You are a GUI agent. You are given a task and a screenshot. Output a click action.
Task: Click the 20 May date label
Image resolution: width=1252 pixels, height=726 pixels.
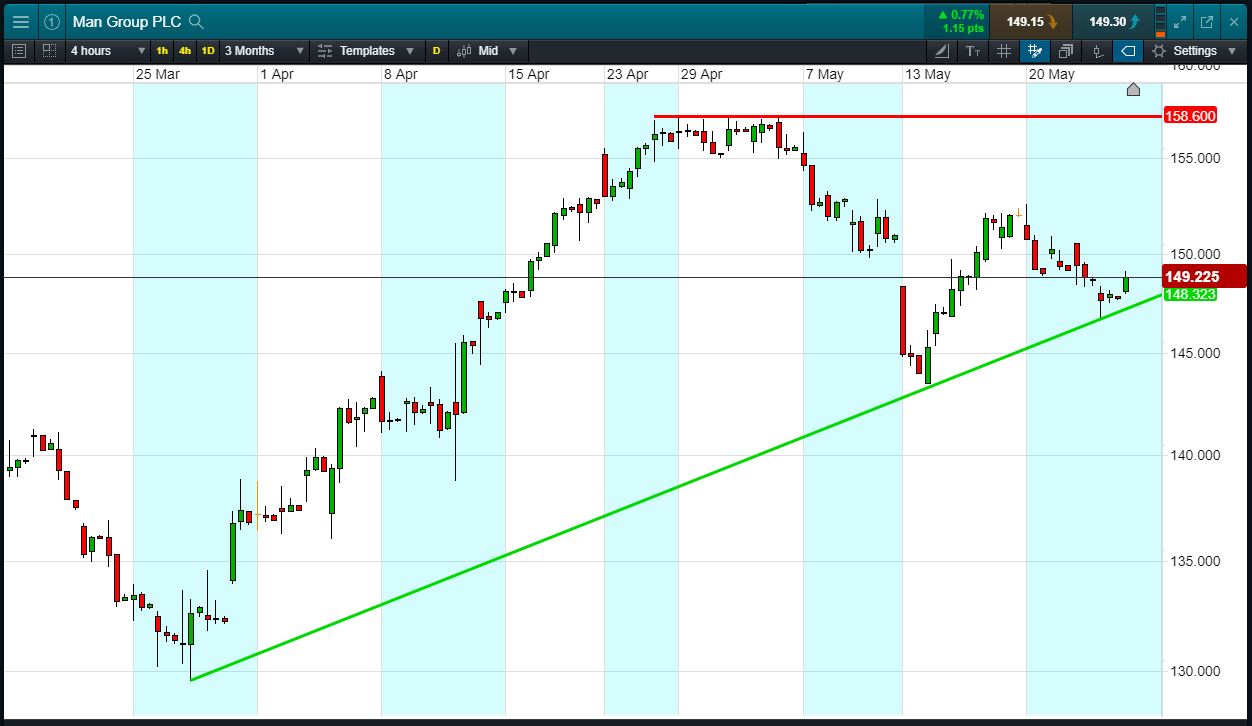1051,74
